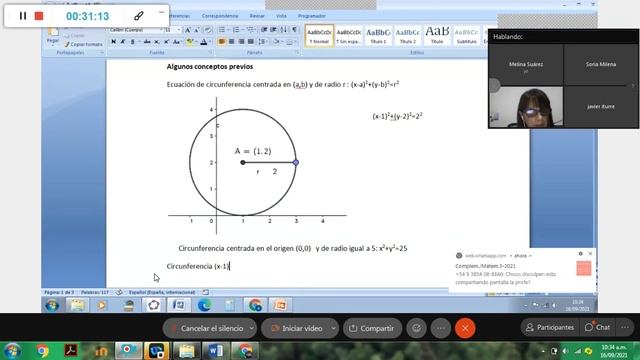This screenshot has height=360, width=640.
Task: Sort the selected text
Action: click(x=284, y=30)
